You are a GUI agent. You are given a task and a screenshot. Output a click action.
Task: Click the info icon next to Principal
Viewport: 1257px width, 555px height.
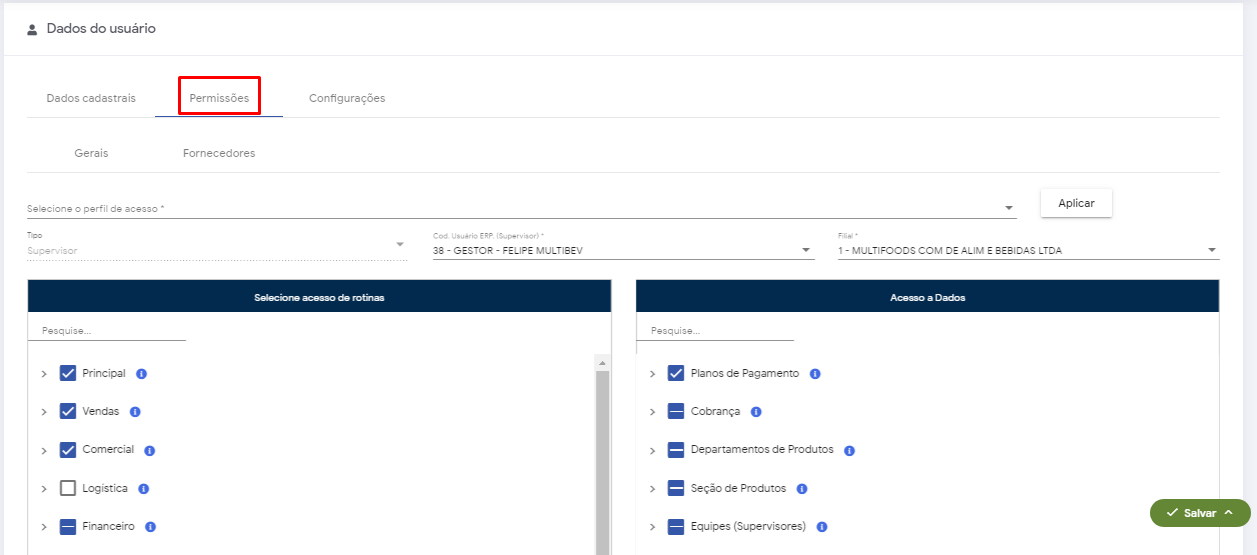pos(141,374)
